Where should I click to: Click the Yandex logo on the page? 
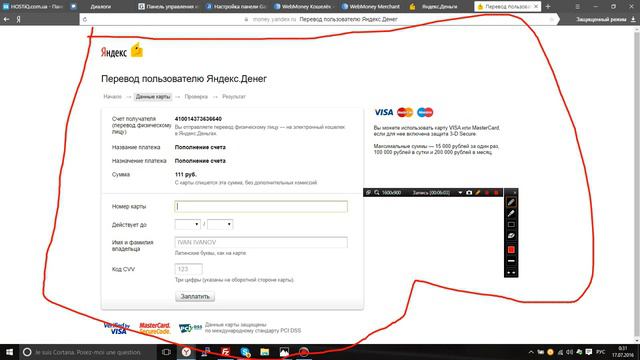point(122,51)
